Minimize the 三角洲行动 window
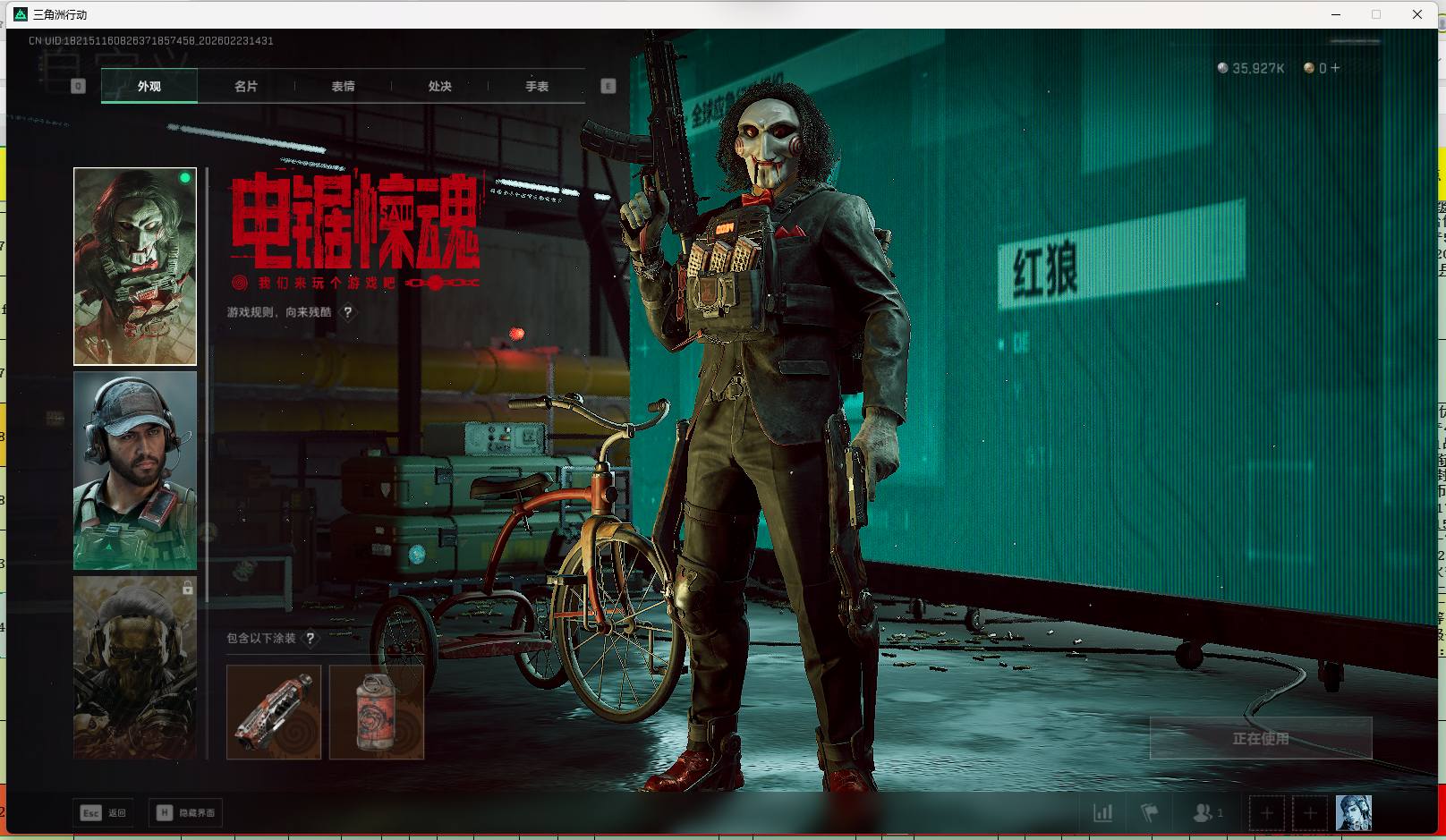 tap(1336, 14)
